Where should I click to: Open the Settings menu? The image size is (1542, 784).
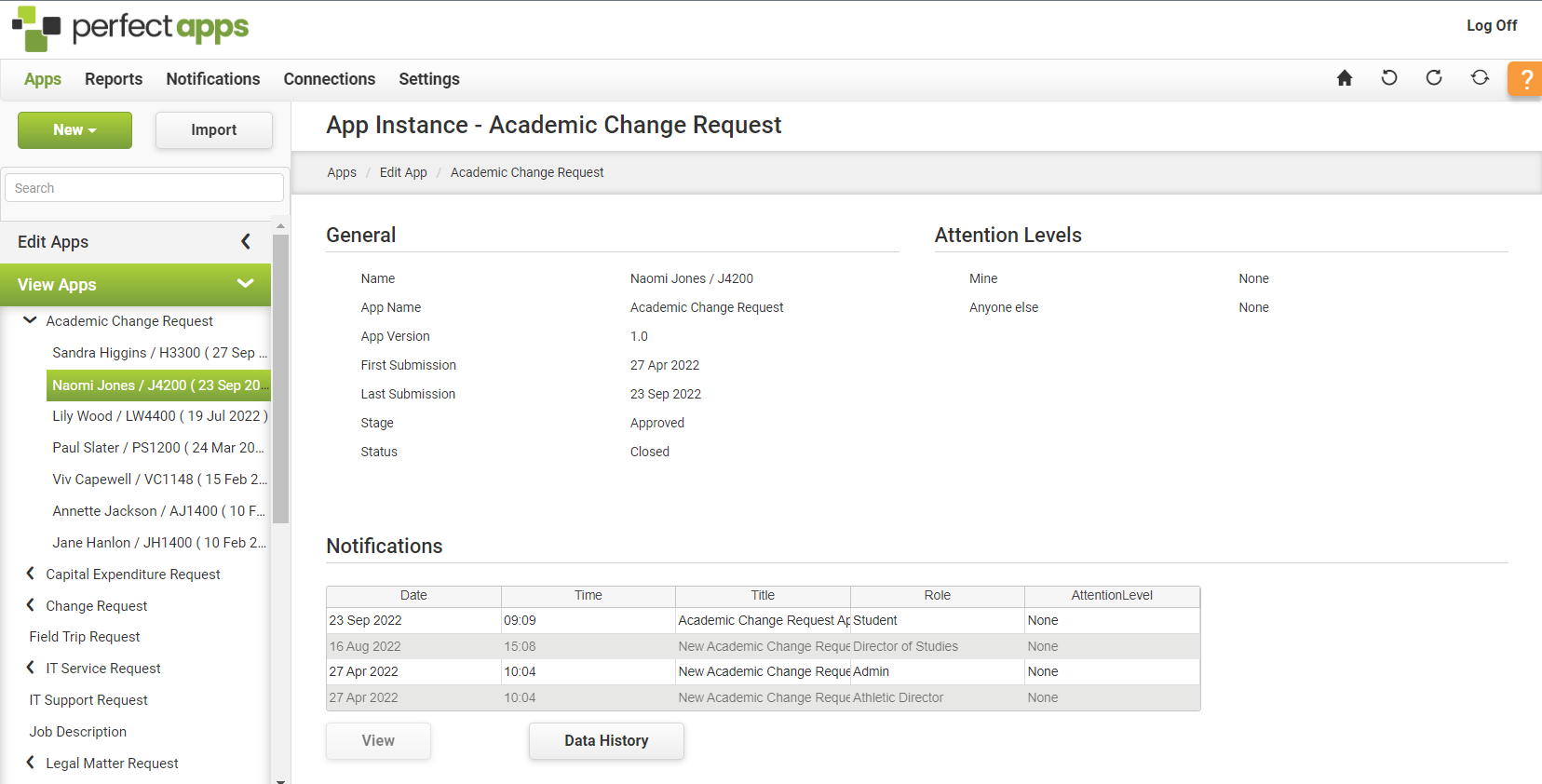click(429, 79)
